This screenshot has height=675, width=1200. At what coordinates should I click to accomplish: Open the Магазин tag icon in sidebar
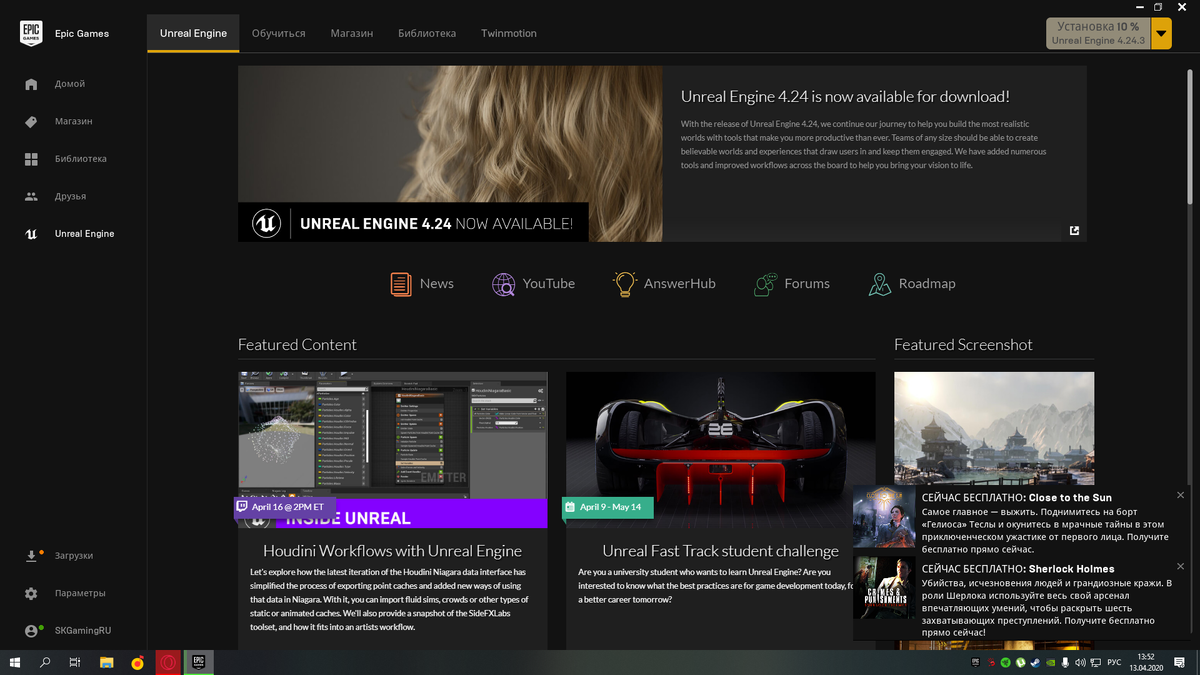pos(31,121)
